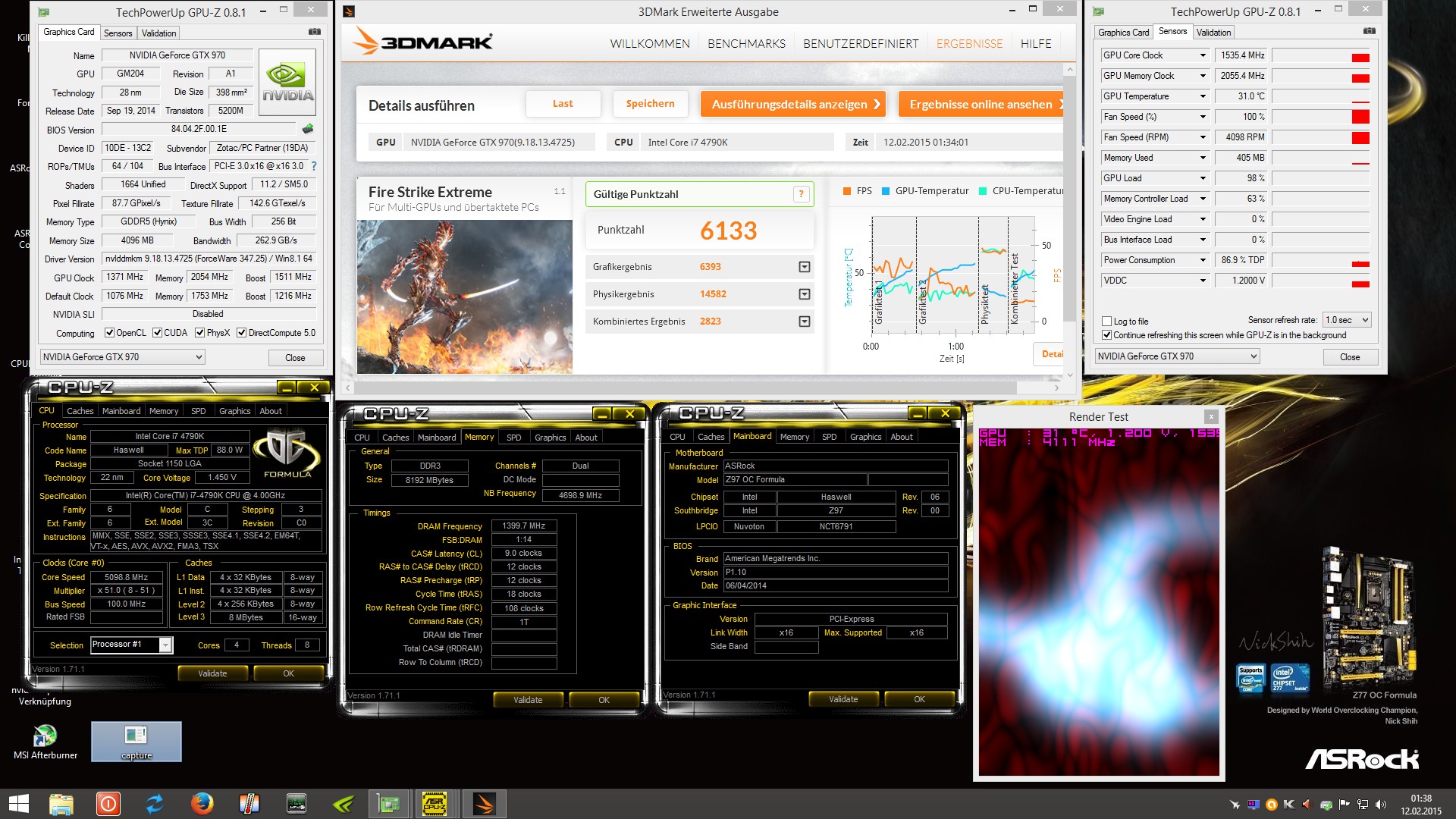
Task: Toggle the CUDA checkbox
Action: coord(158,333)
